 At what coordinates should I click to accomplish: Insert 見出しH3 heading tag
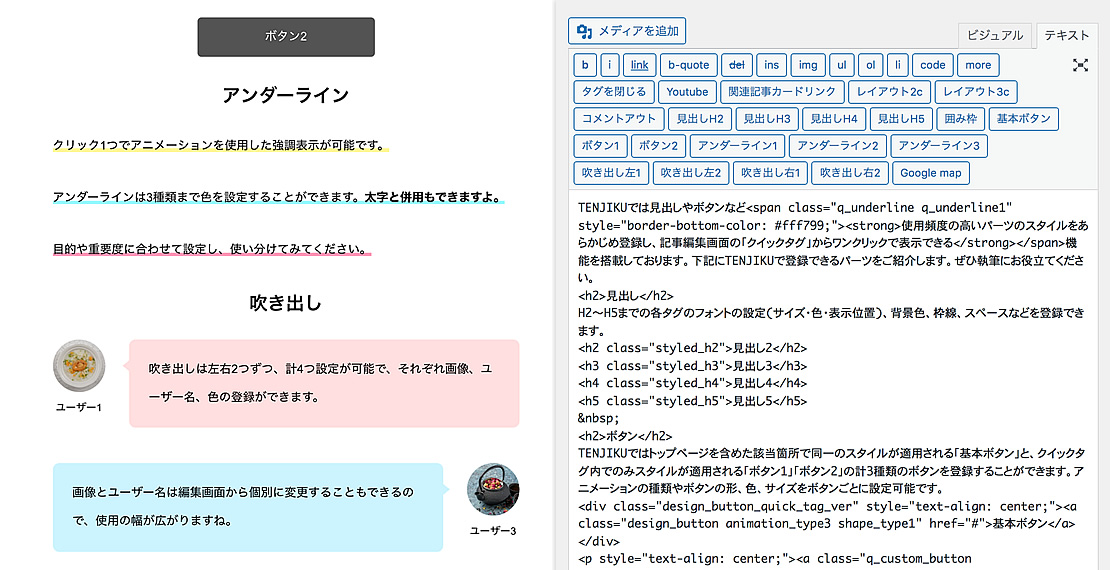coord(767,119)
